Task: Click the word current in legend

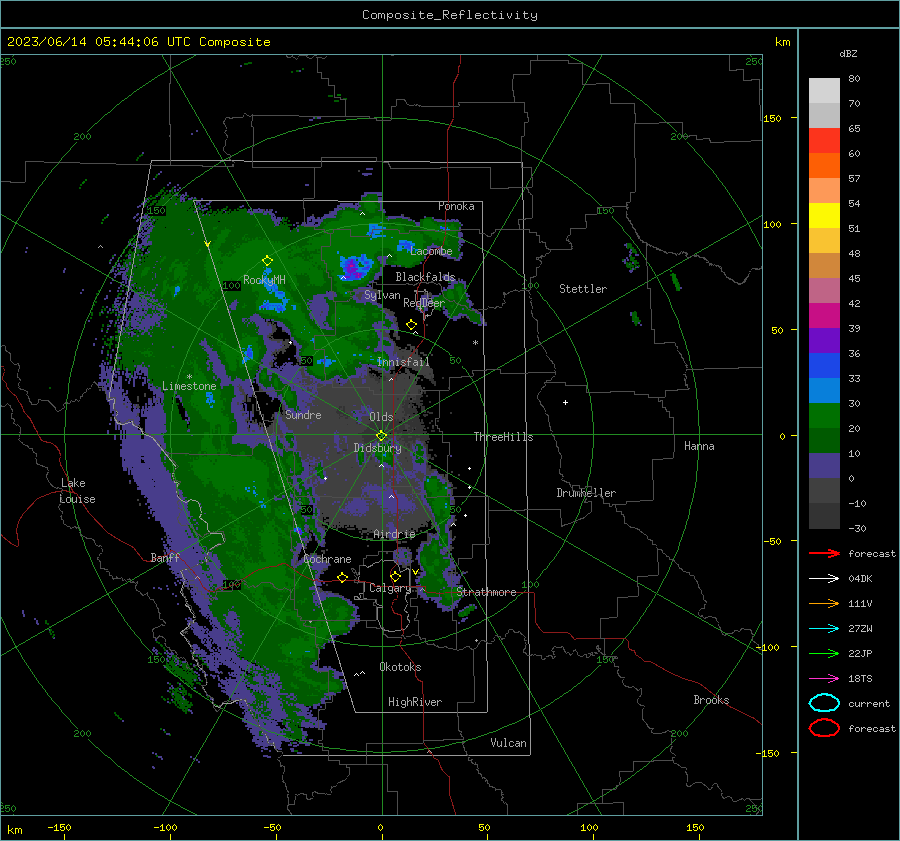Action: tap(869, 703)
